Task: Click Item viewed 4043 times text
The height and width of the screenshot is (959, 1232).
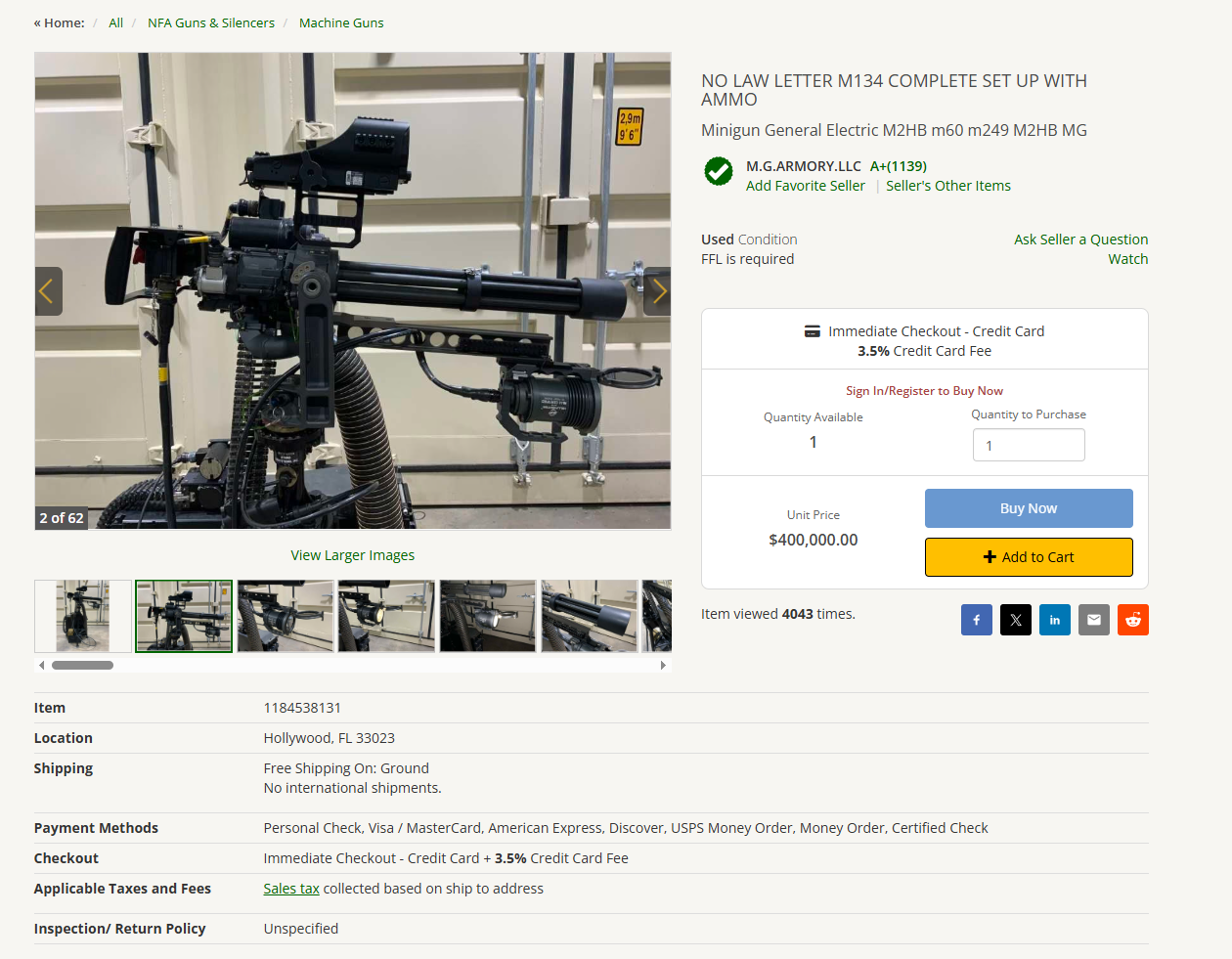Action: click(x=778, y=614)
